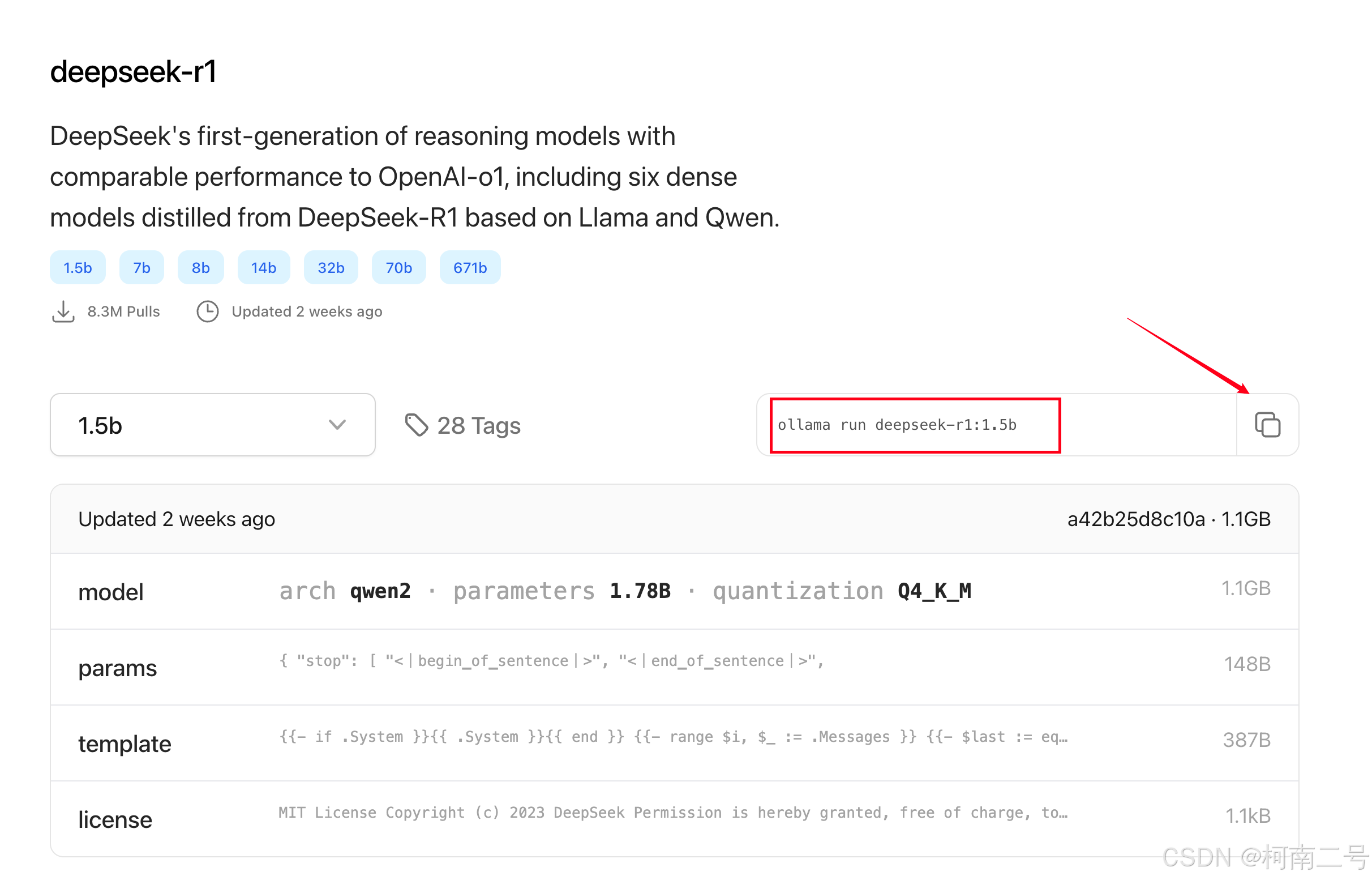Open the params file row
The image size is (1372, 880).
[x=674, y=668]
